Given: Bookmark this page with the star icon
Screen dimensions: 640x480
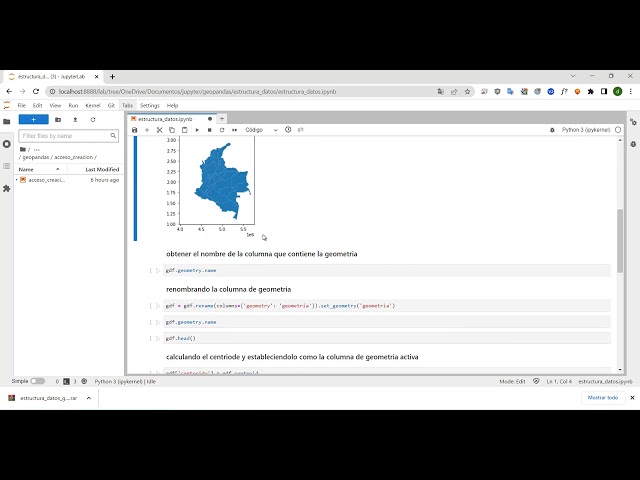Looking at the screenshot, I should pyautogui.click(x=467, y=91).
